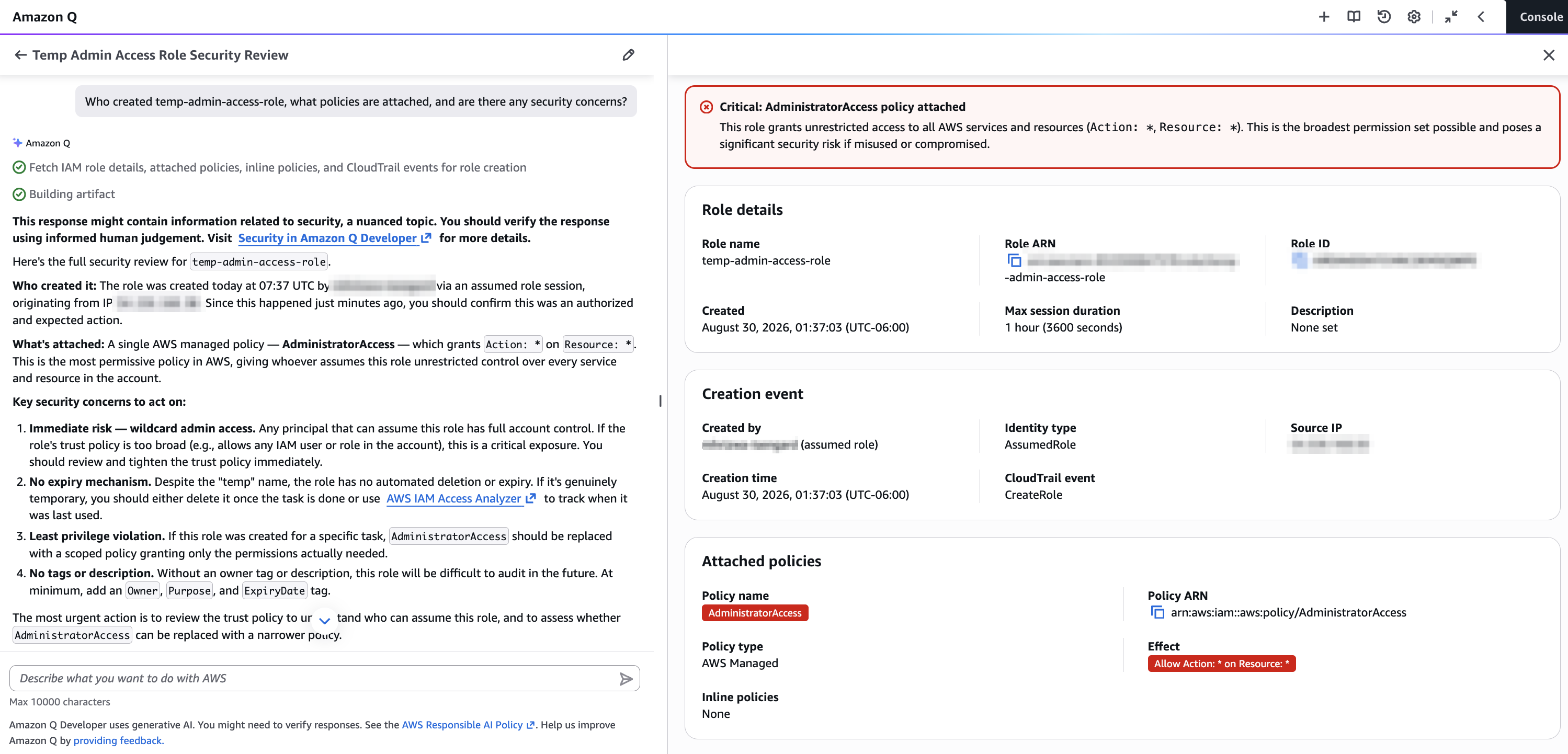Select the Creation event heading
This screenshot has width=1568, height=754.
752,394
